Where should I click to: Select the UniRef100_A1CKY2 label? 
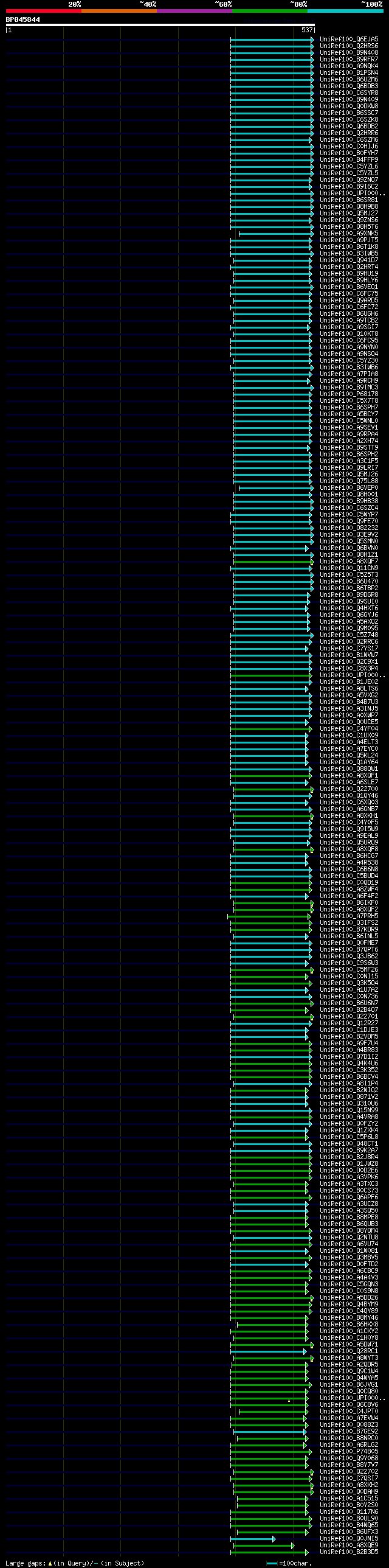click(349, 1331)
